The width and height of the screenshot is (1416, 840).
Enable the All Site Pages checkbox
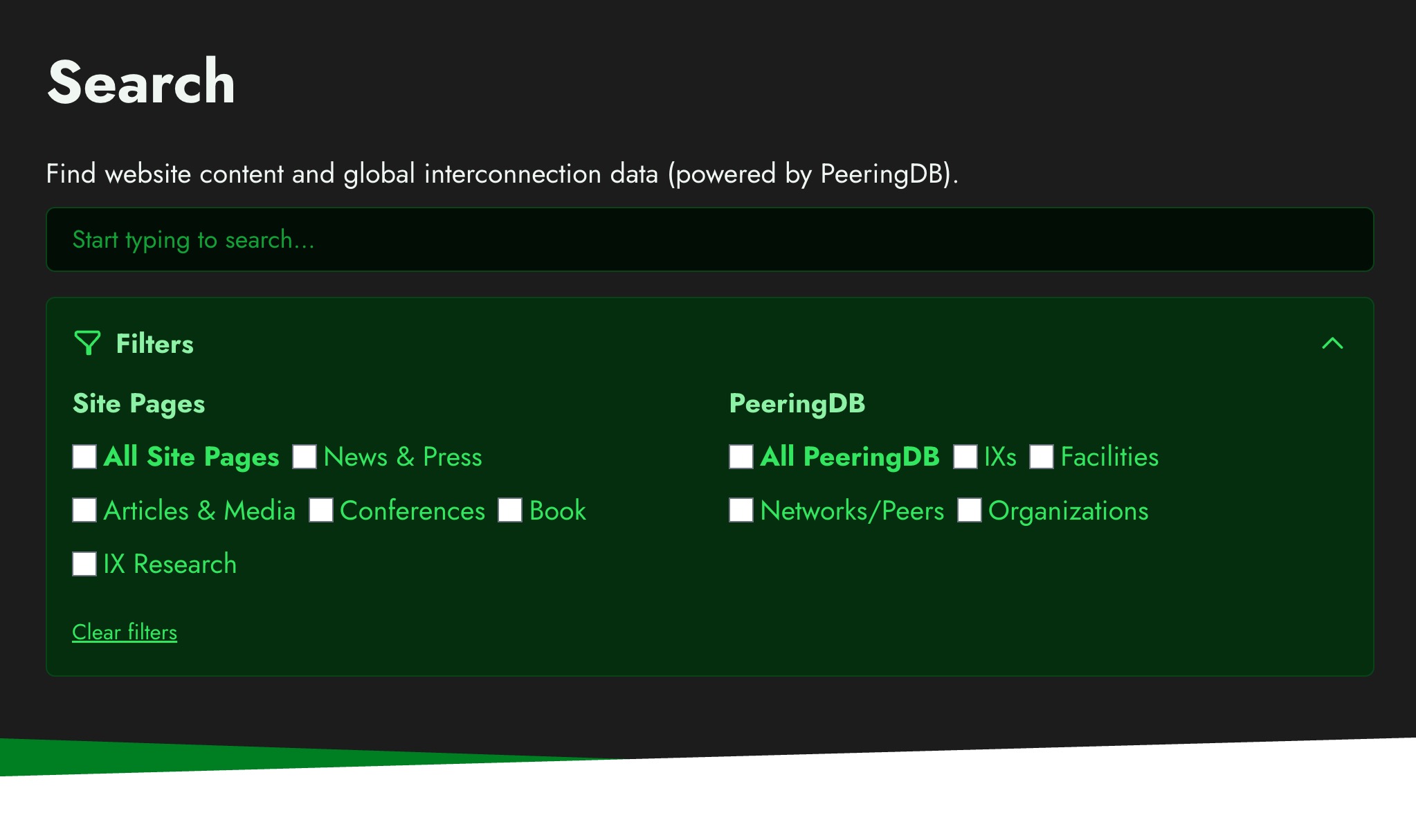pos(84,457)
